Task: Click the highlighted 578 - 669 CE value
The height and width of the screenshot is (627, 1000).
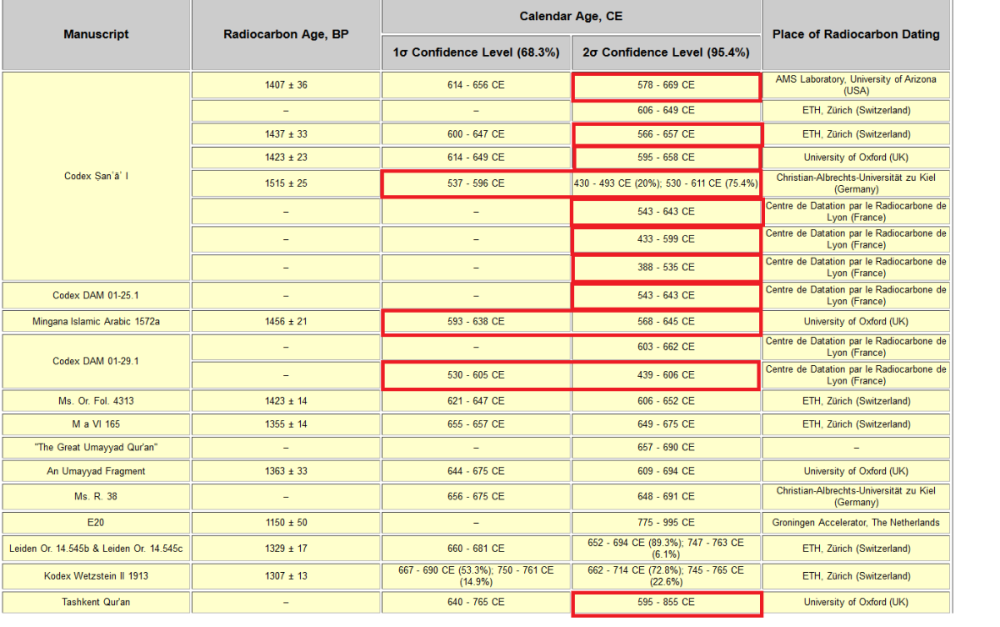Action: tap(666, 86)
